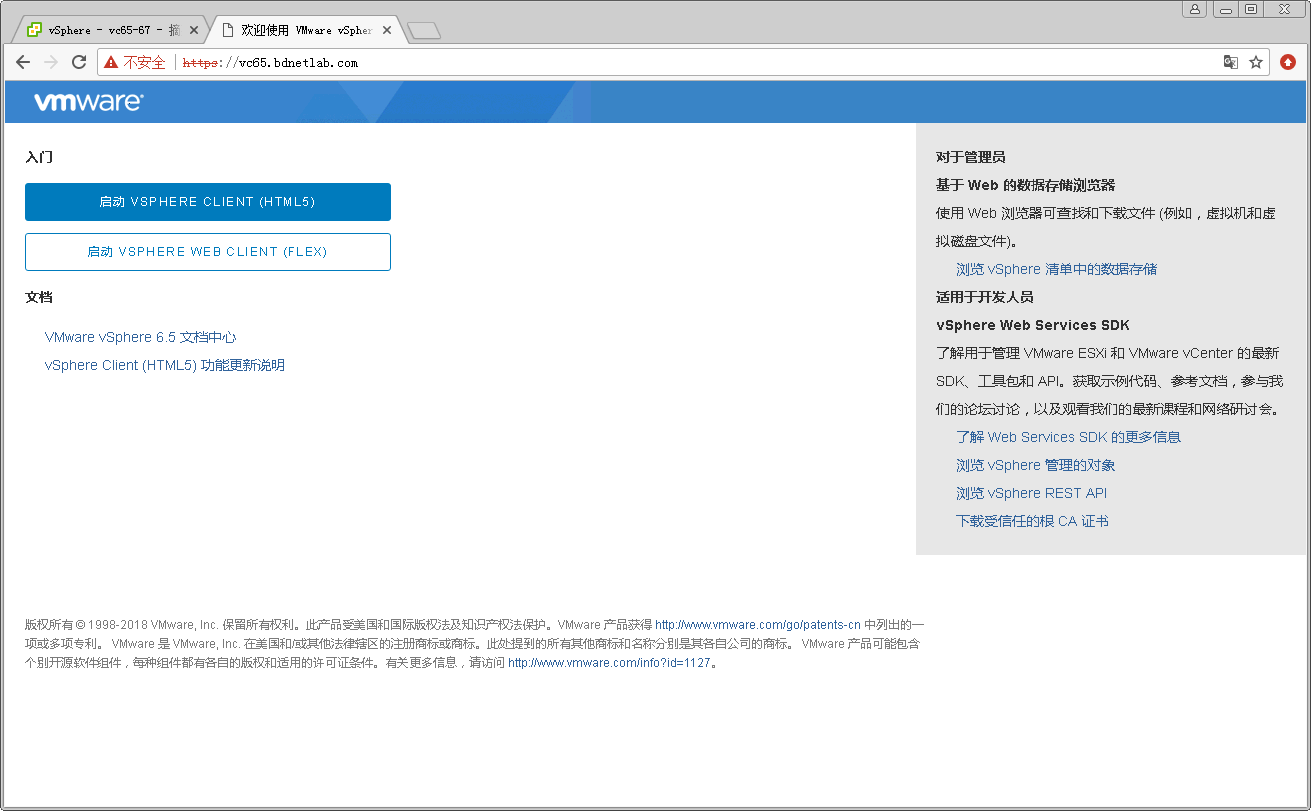
Task: Close the 欢迎使用 VMware vSphere tab
Action: click(x=387, y=30)
